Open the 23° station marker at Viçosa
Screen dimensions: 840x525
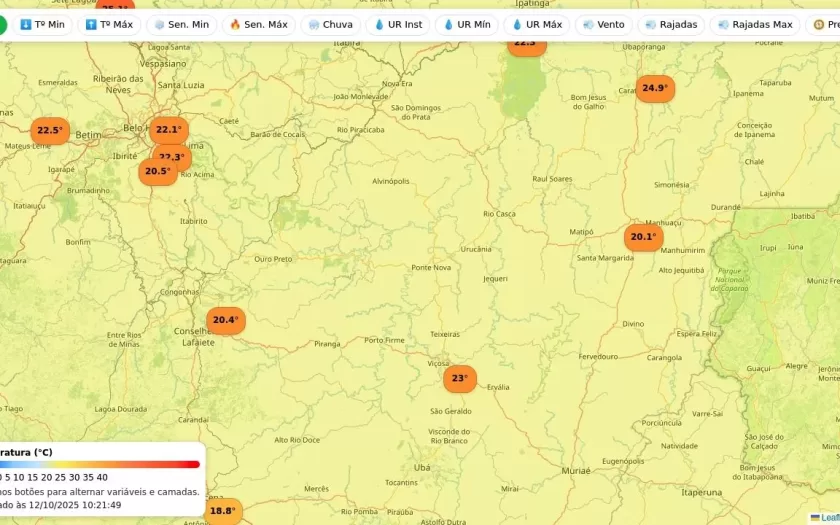click(460, 378)
